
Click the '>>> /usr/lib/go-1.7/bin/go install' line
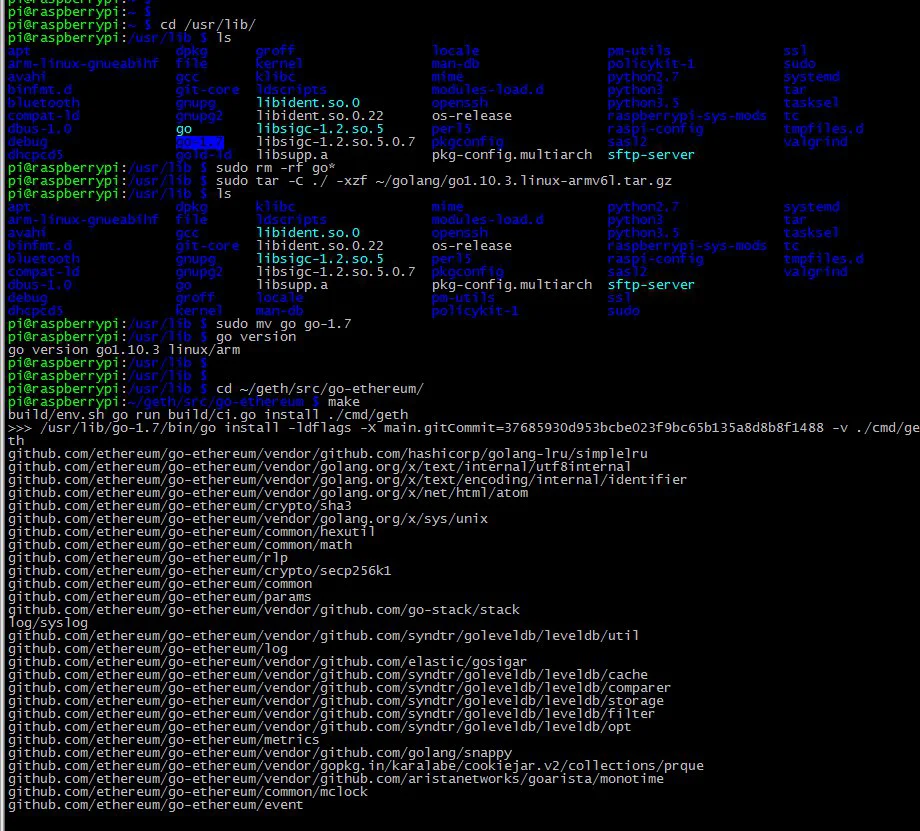464,434
